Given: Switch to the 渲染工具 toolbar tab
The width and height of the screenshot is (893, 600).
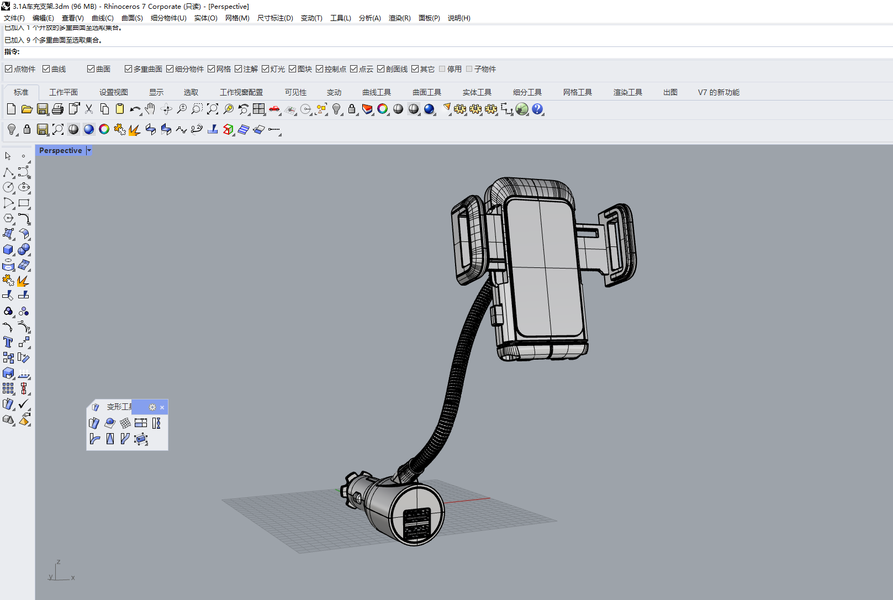Looking at the screenshot, I should 628,92.
